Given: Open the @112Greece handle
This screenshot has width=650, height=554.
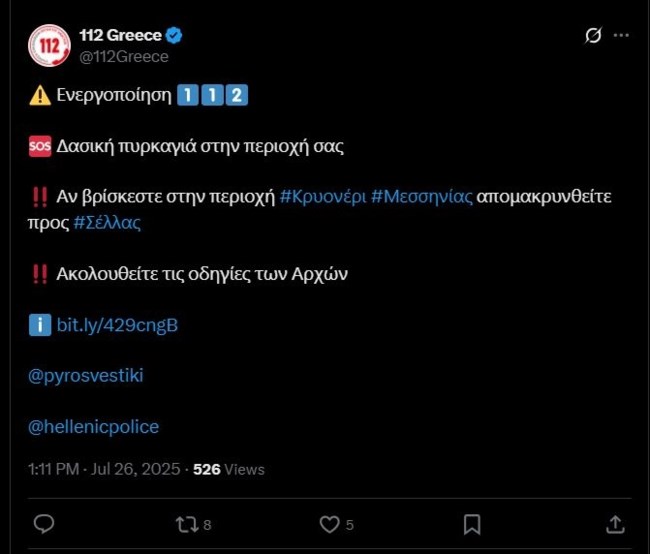Looking at the screenshot, I should (x=124, y=57).
